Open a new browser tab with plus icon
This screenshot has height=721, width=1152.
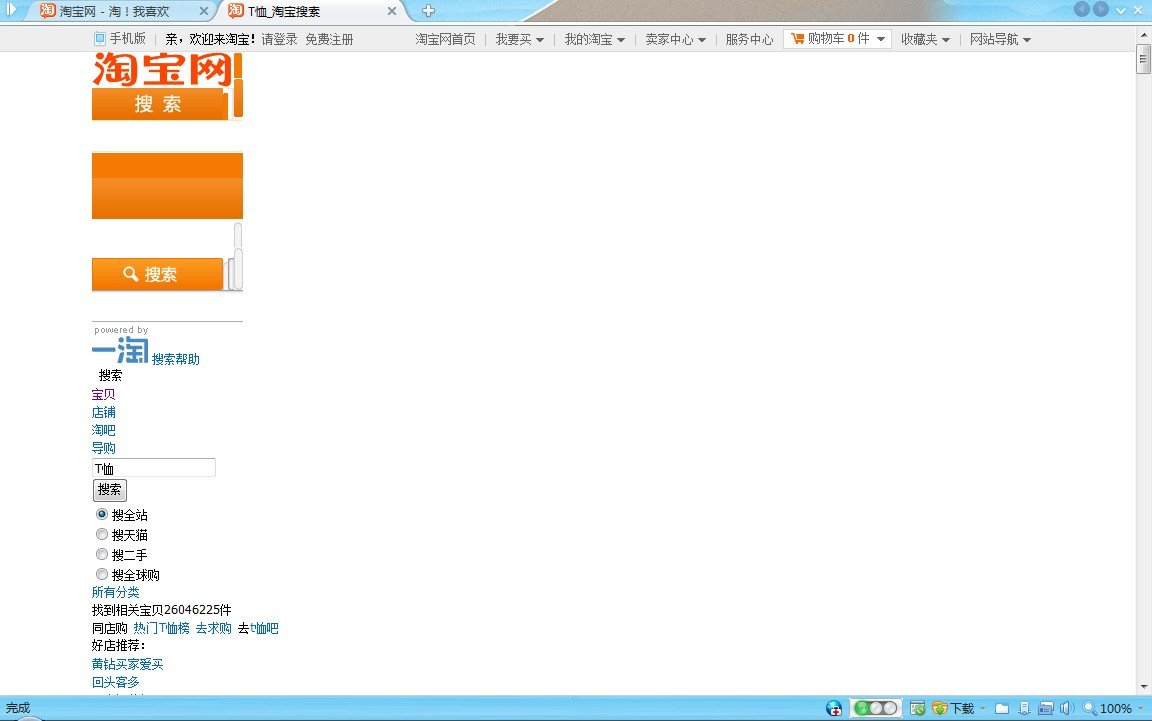pyautogui.click(x=428, y=11)
